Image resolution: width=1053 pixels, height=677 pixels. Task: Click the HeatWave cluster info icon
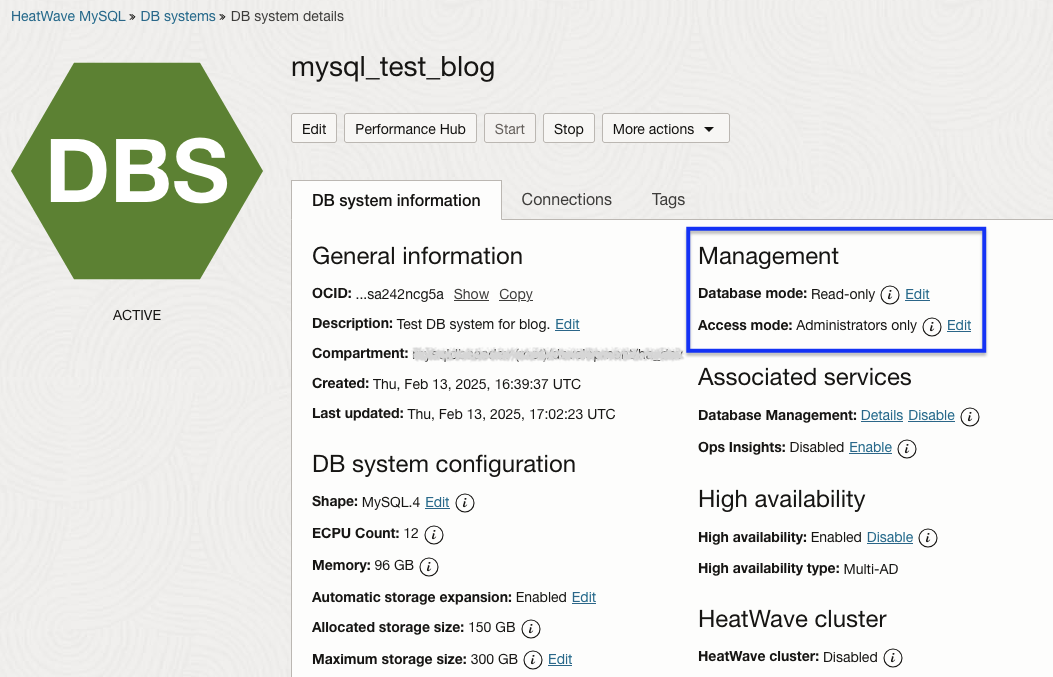point(890,658)
